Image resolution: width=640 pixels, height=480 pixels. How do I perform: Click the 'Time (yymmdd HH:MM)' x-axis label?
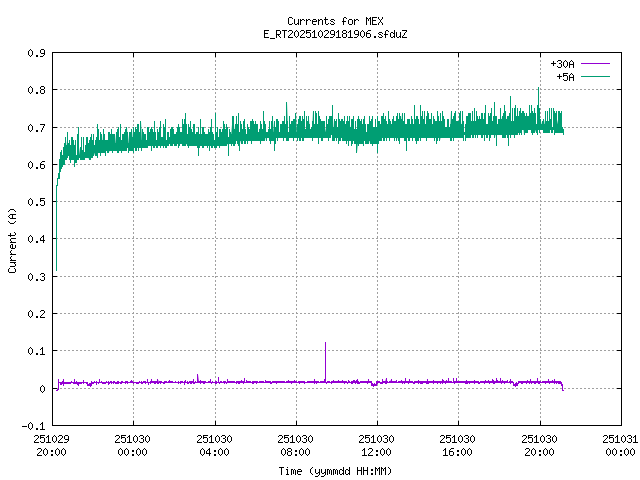[333, 470]
